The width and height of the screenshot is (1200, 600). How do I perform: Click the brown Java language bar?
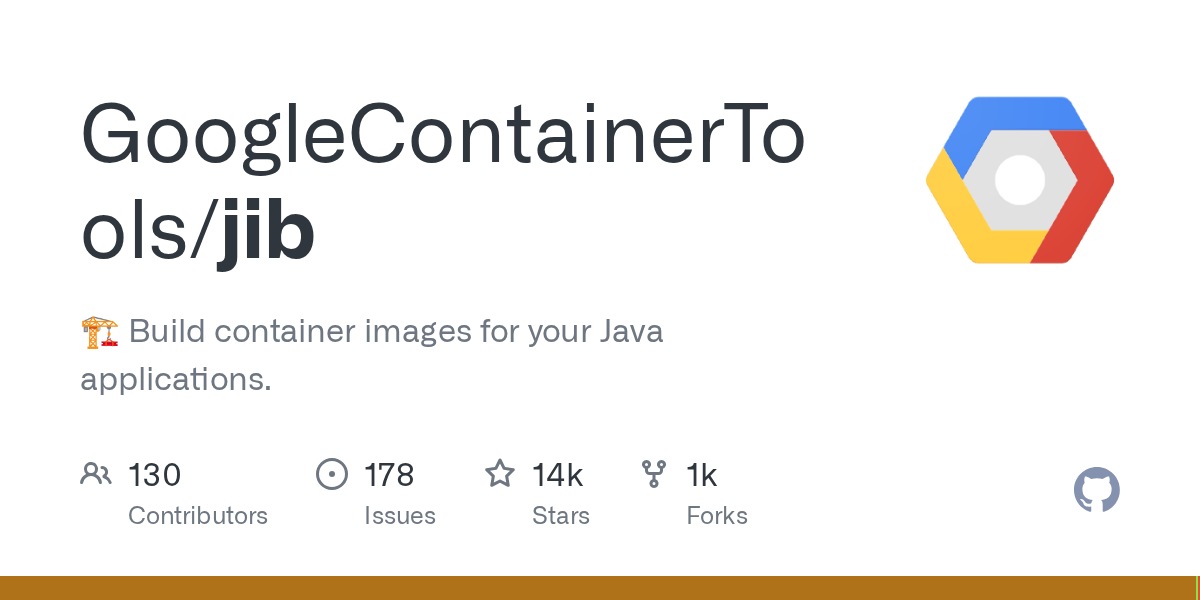(x=597, y=588)
